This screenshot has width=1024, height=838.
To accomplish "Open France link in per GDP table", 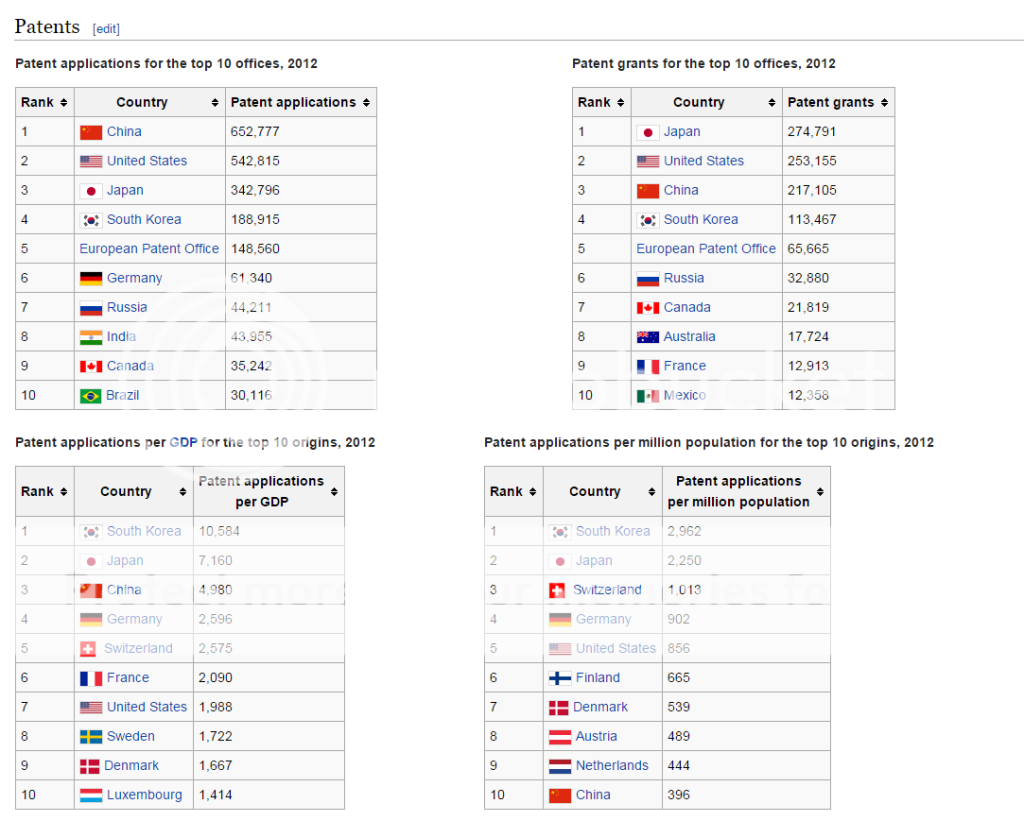I will pos(128,678).
